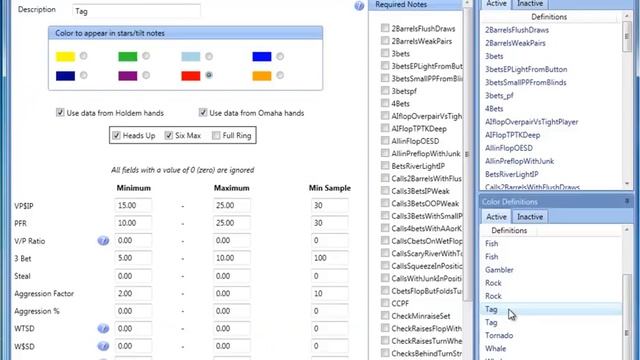The image size is (640, 360).
Task: Edit VP$IP maximum value field
Action: coord(231,205)
